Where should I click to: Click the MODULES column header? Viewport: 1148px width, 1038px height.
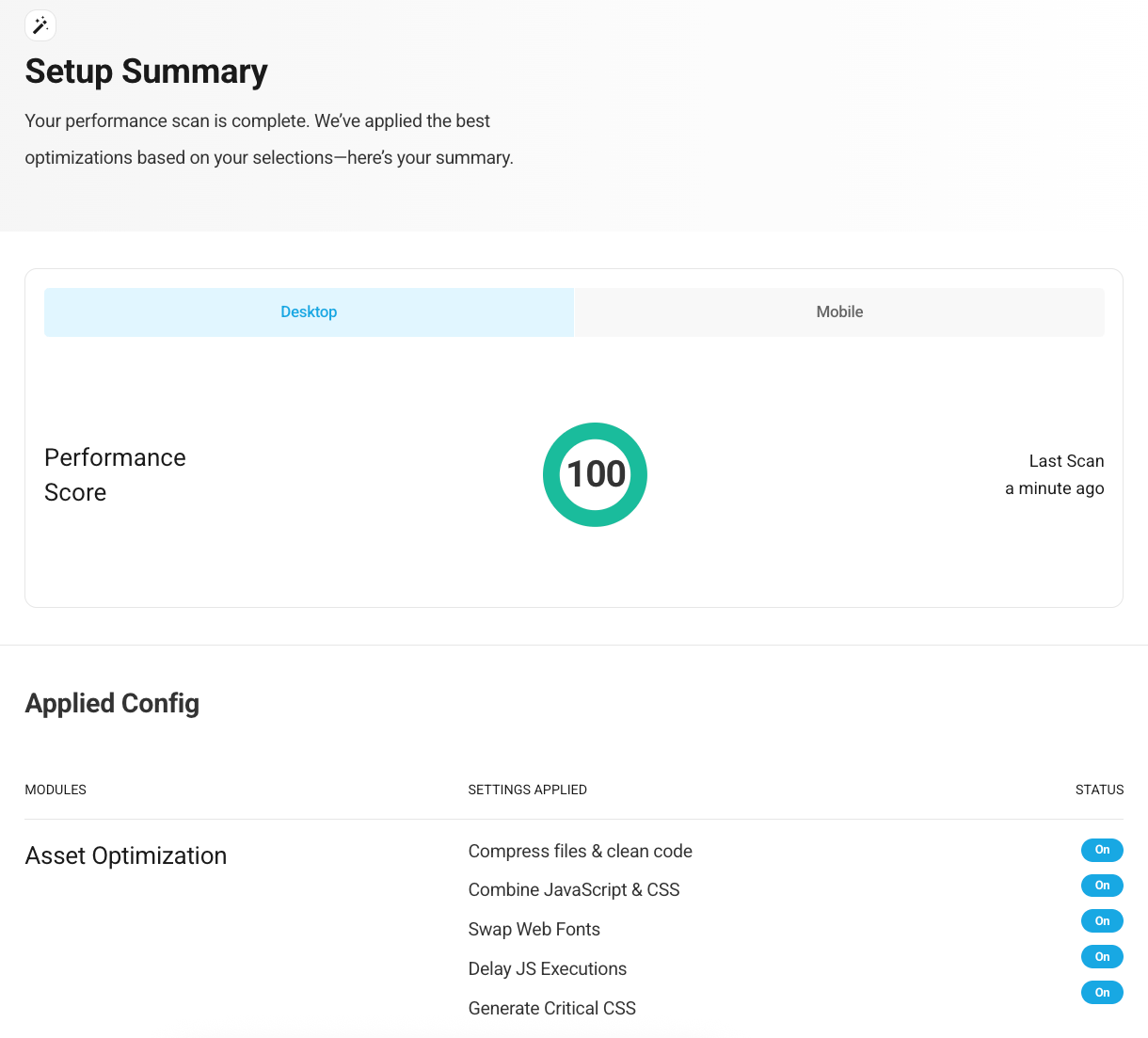[56, 790]
